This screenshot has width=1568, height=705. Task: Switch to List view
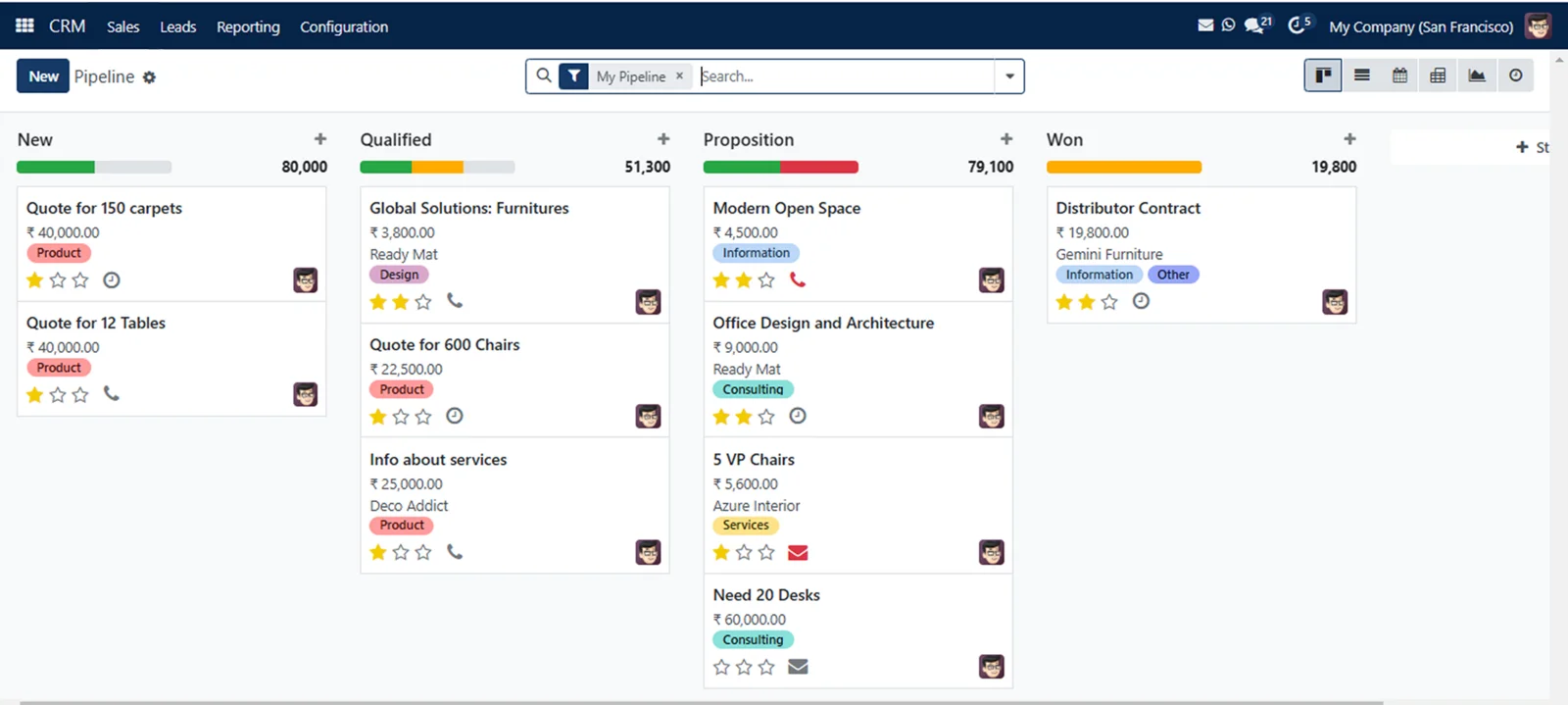coord(1361,76)
